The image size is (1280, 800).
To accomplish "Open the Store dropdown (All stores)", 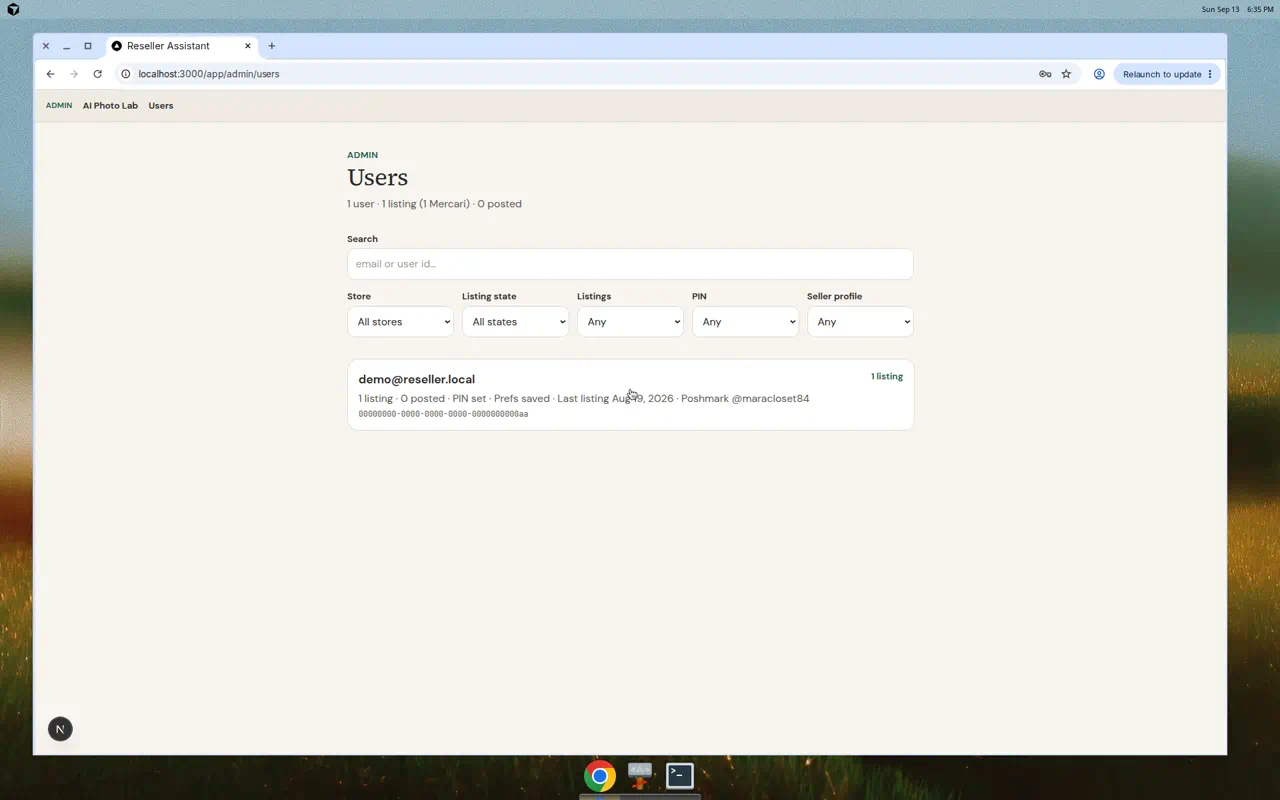I will pos(400,322).
